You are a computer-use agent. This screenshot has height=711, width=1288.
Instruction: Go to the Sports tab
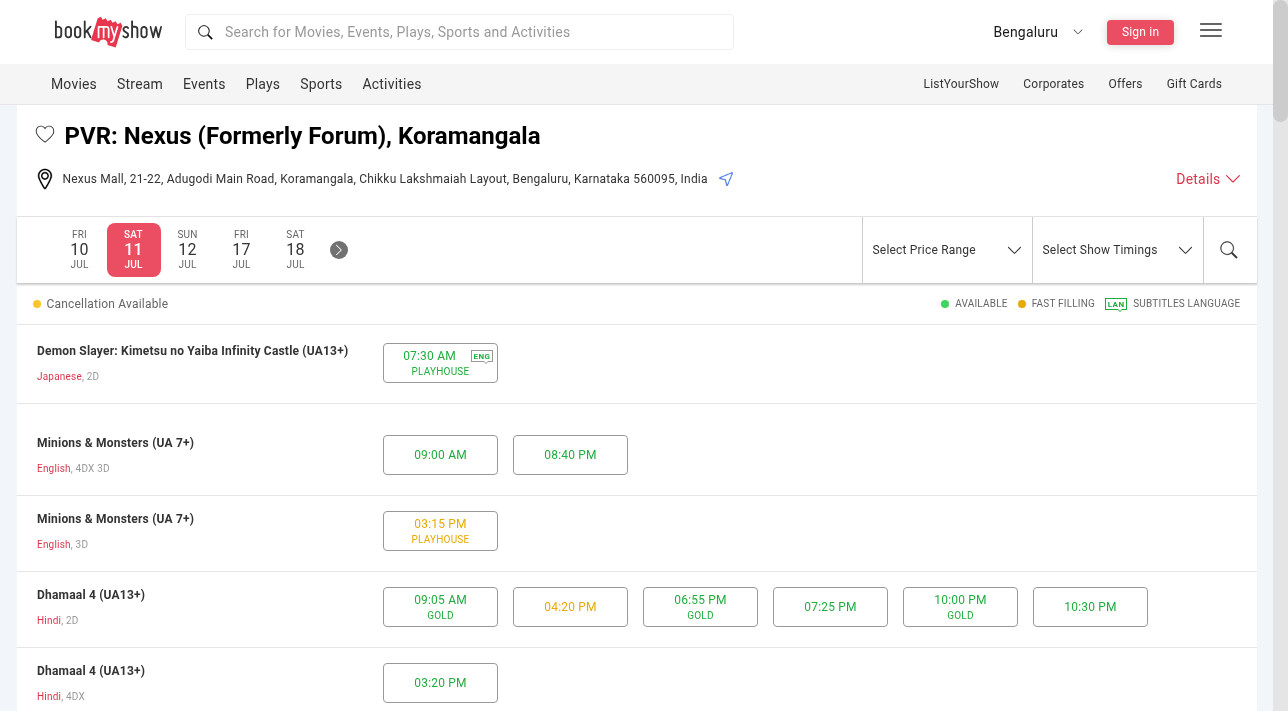[321, 84]
